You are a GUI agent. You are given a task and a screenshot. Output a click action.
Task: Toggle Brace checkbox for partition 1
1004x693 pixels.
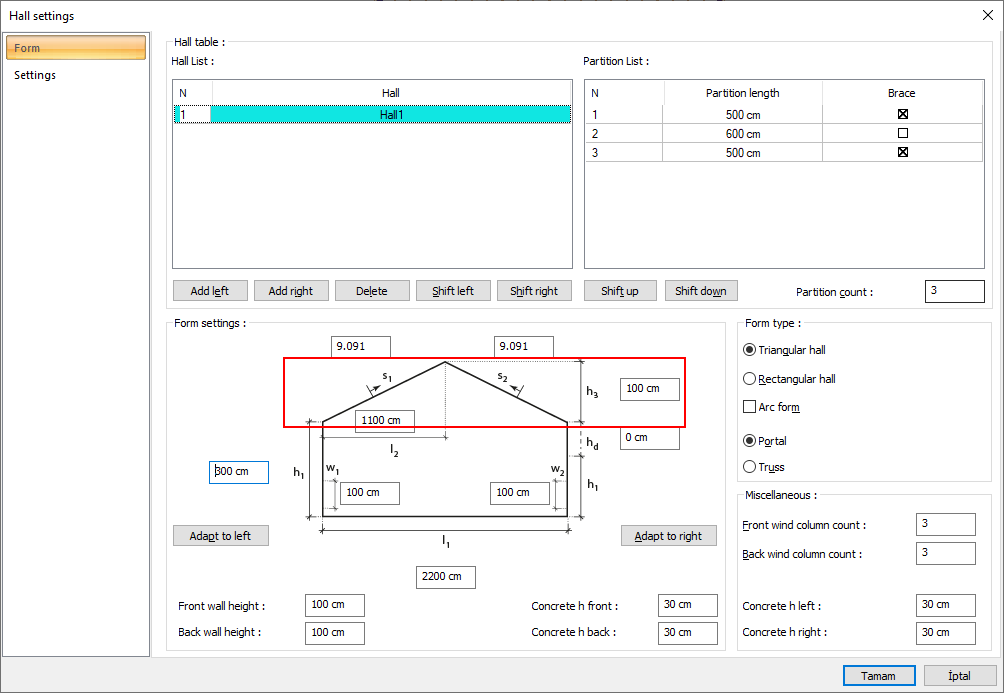click(902, 114)
